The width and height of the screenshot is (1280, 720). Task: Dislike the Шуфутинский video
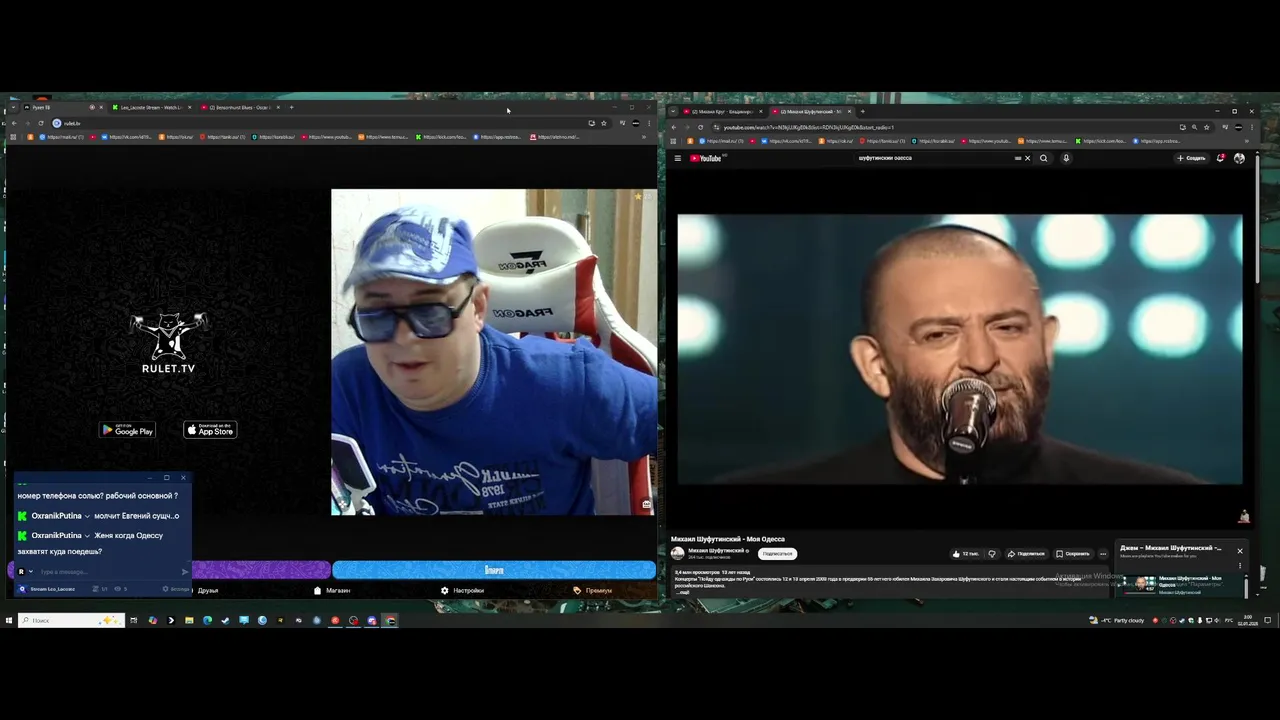pos(992,553)
